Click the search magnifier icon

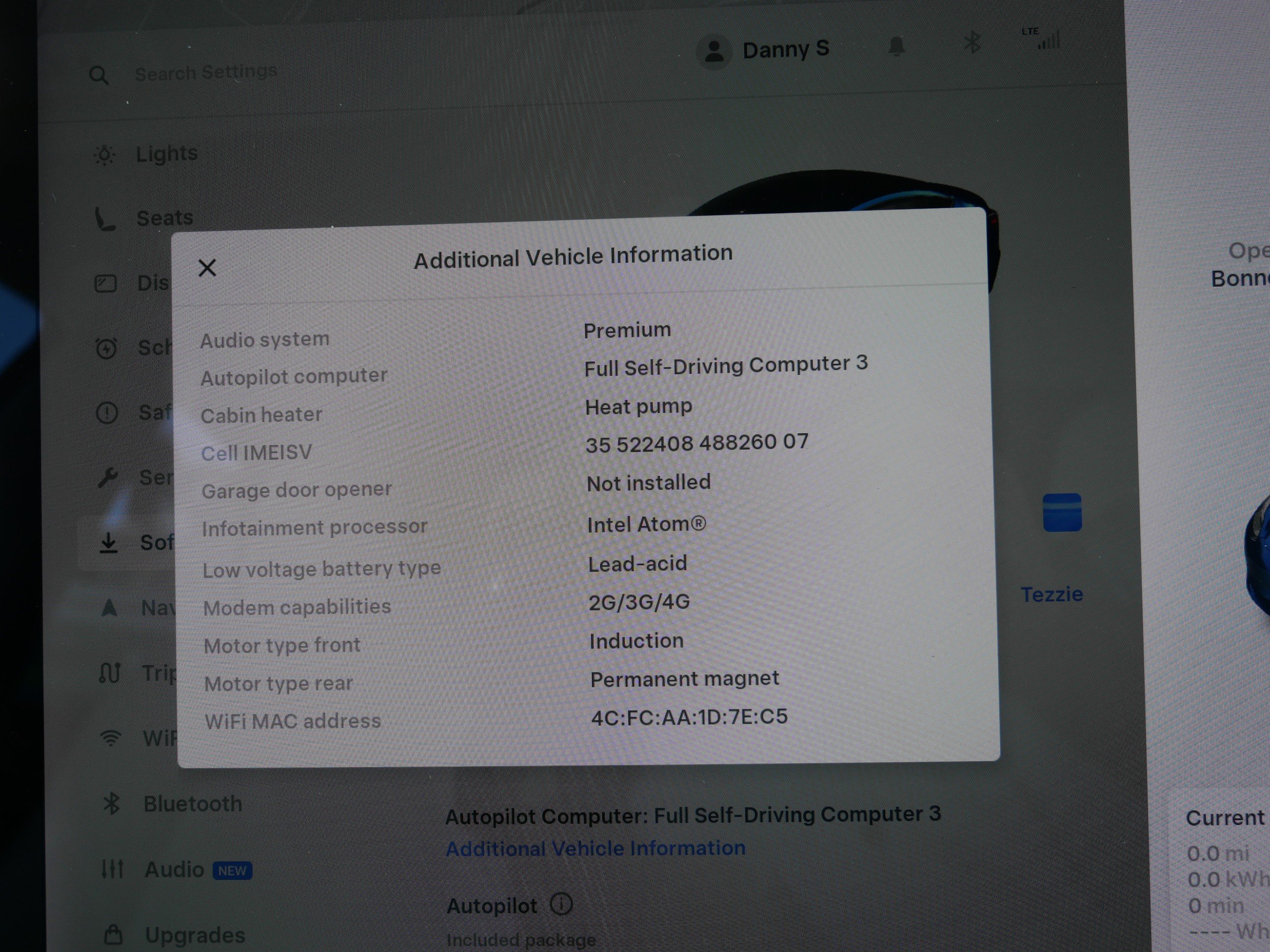(99, 75)
